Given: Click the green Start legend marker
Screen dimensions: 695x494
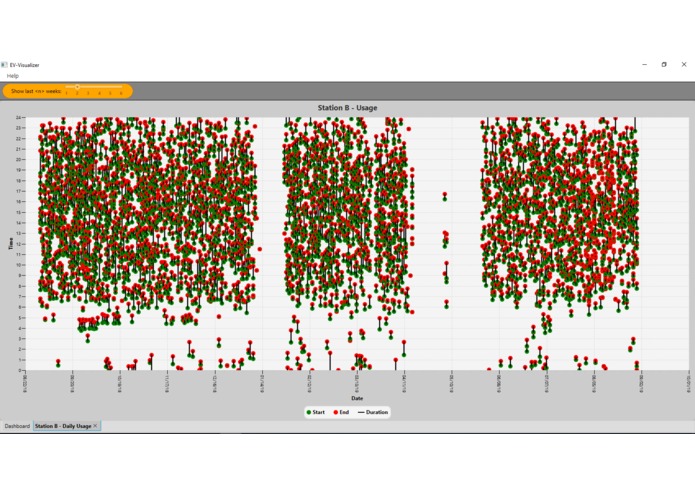Looking at the screenshot, I should click(x=309, y=412).
